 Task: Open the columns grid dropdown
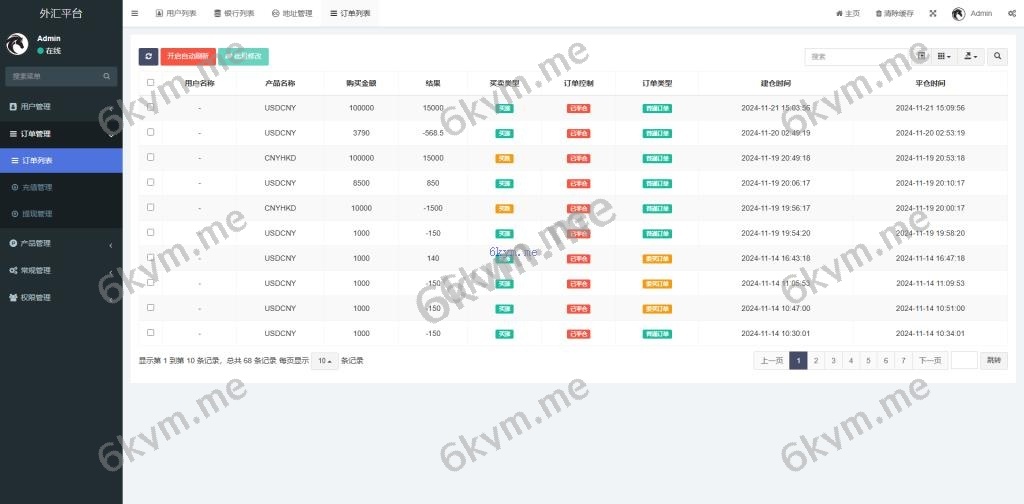[944, 57]
